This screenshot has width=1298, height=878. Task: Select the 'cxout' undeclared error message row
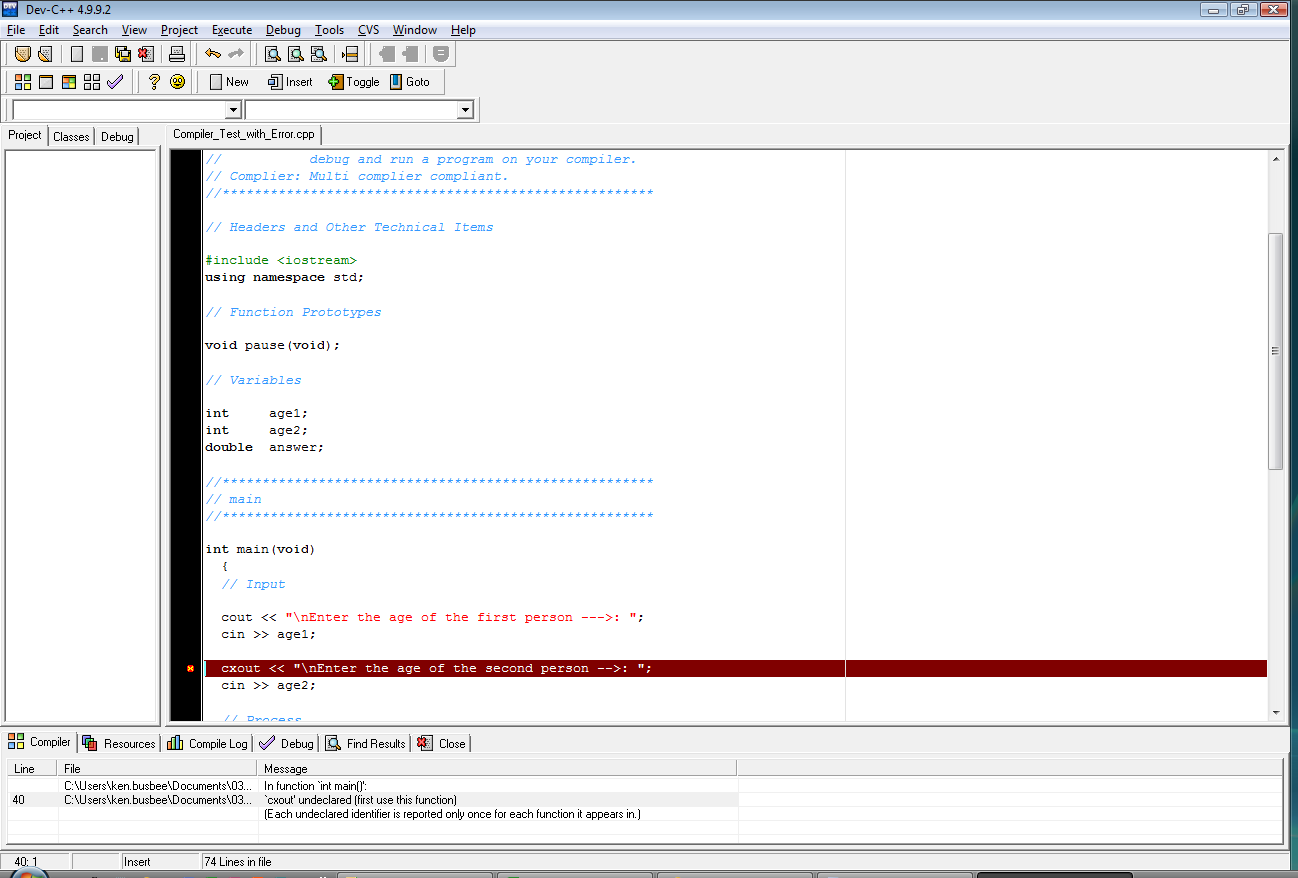[x=360, y=800]
